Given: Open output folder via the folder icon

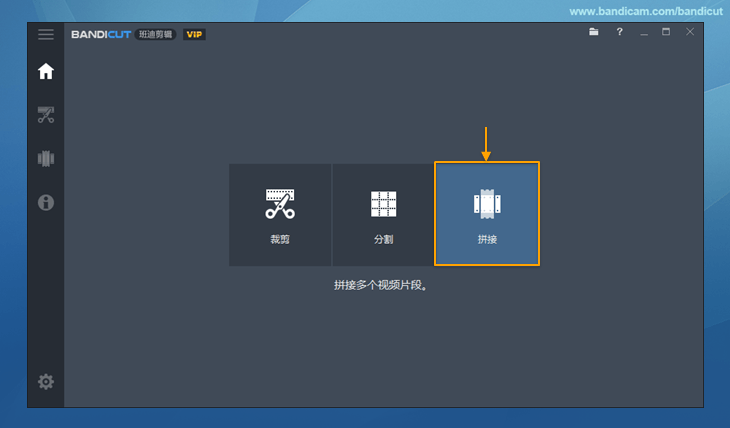Looking at the screenshot, I should click(594, 32).
